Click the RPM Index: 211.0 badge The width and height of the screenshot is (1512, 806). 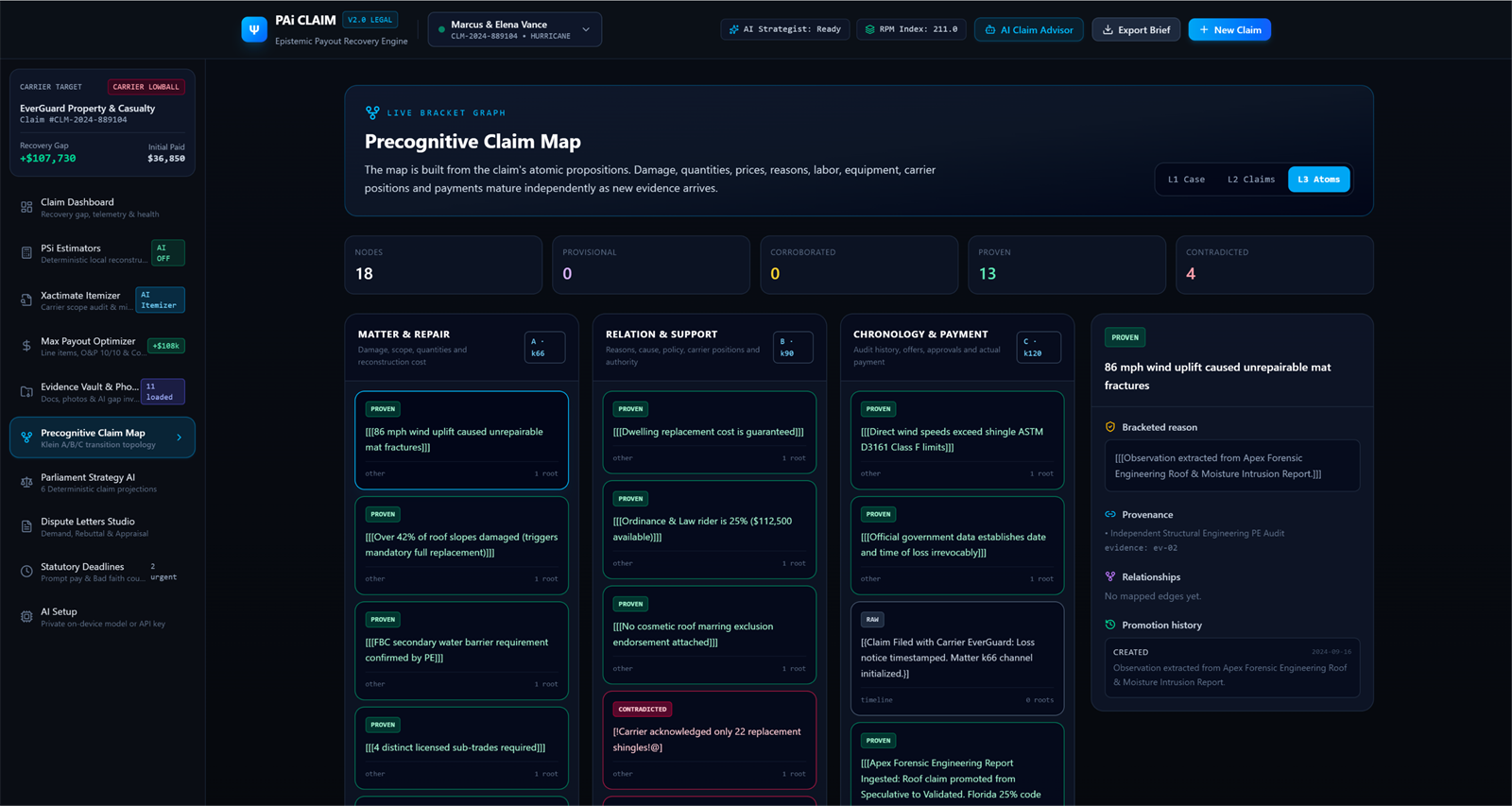coord(912,29)
